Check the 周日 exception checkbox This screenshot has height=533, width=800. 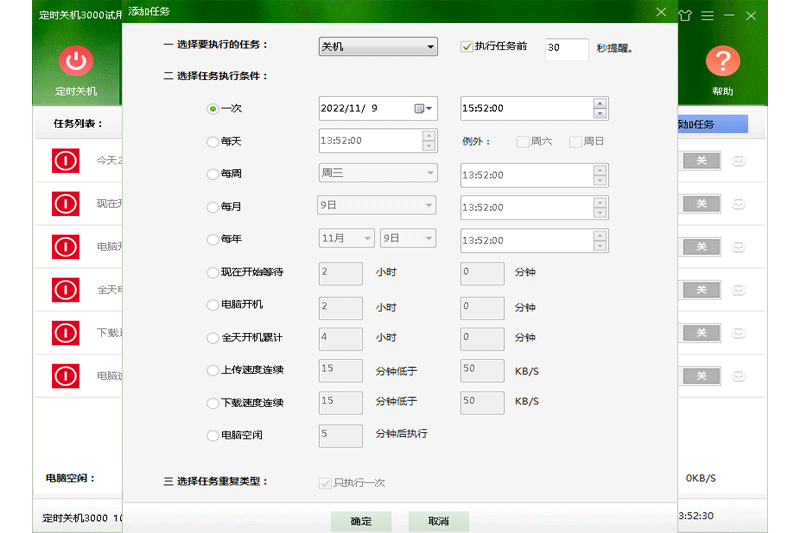tap(575, 142)
